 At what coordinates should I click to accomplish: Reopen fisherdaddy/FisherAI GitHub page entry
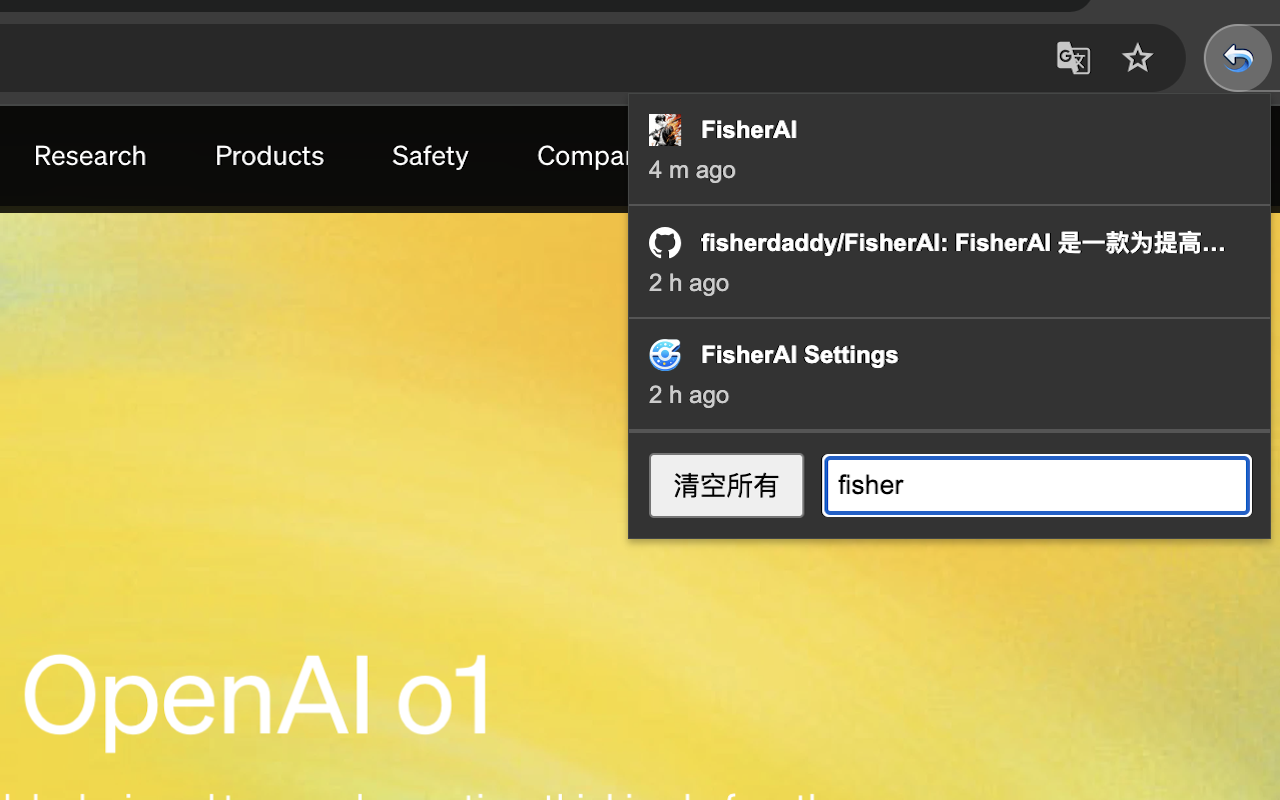coord(949,262)
